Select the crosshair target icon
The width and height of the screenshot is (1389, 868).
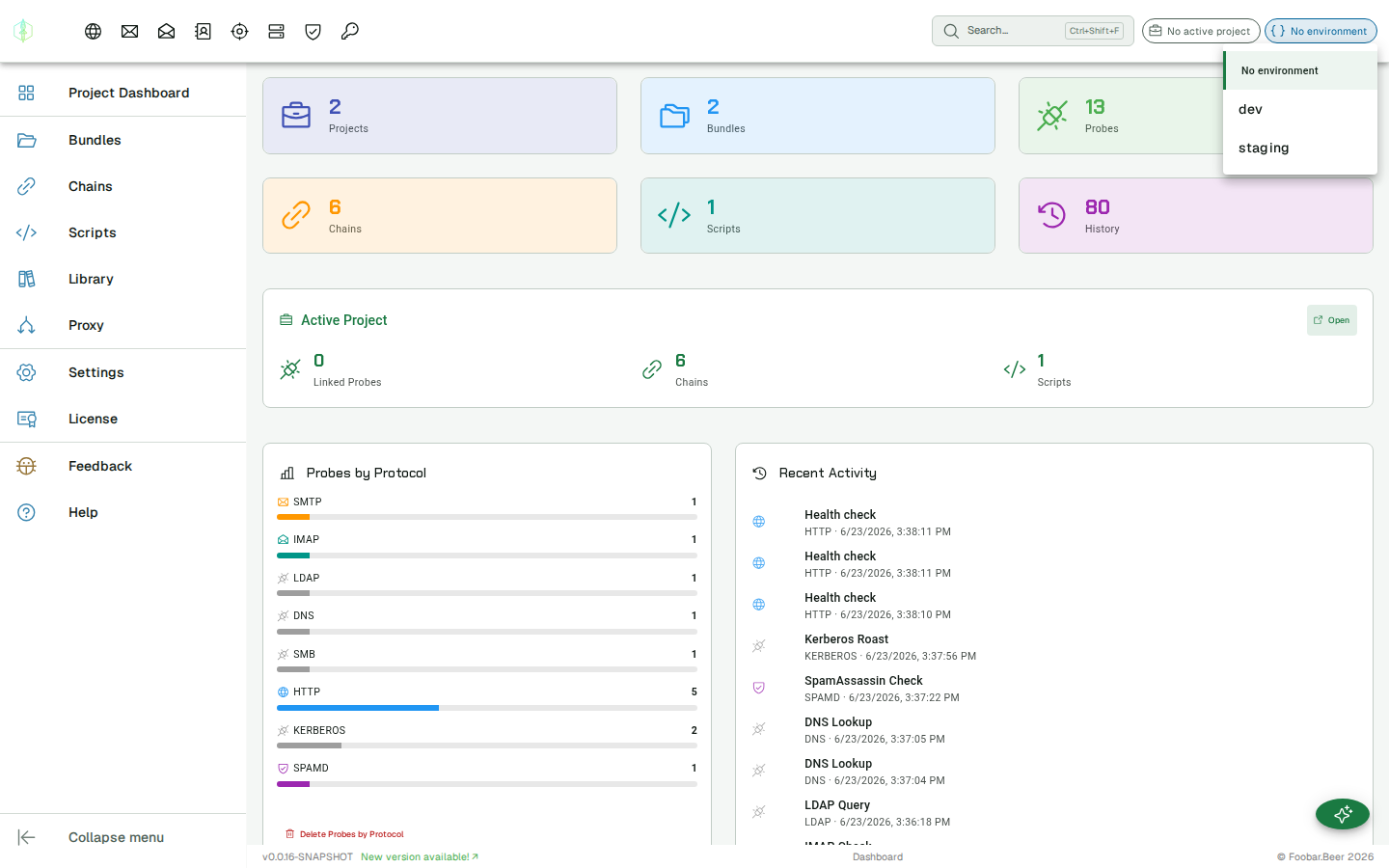pos(240,32)
